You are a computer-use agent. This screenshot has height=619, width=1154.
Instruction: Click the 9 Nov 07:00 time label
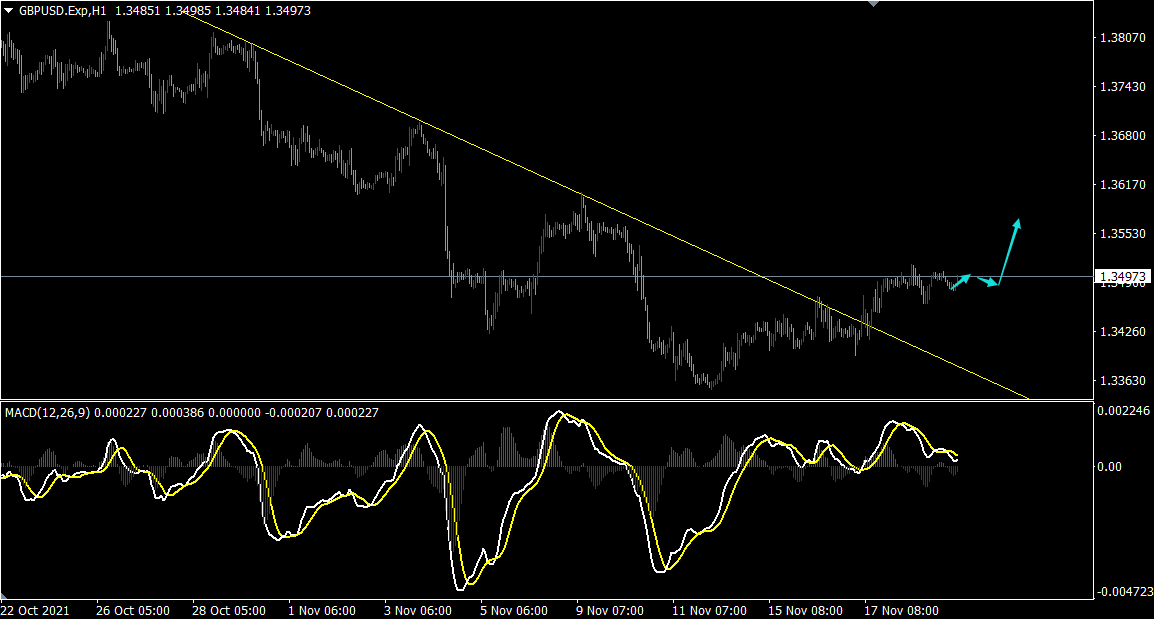tap(609, 611)
